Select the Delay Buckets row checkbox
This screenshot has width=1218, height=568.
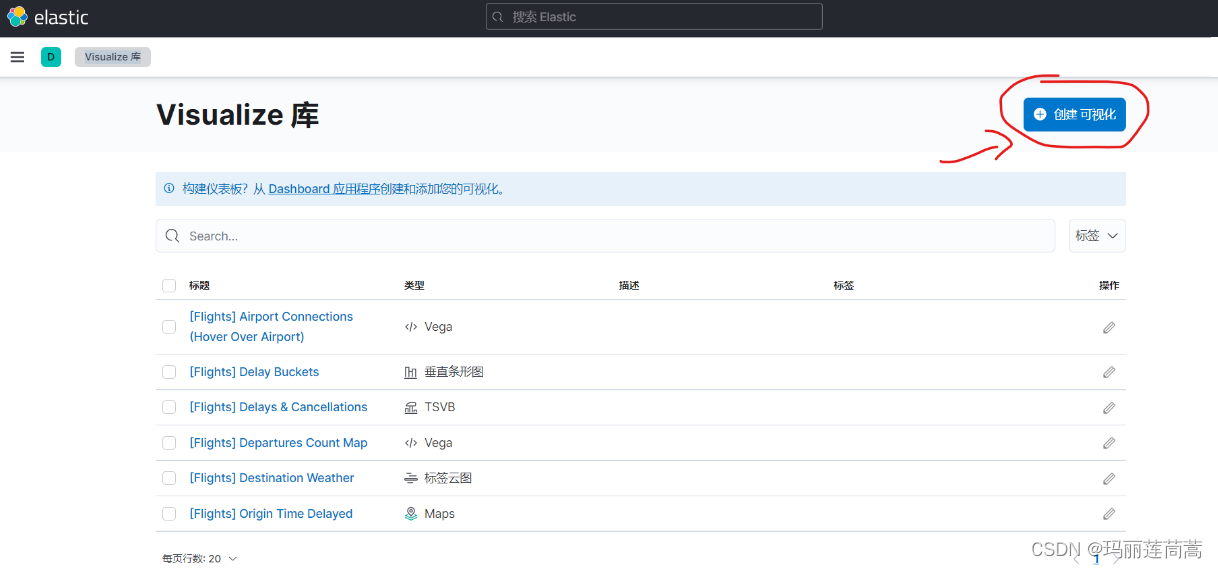click(x=169, y=372)
